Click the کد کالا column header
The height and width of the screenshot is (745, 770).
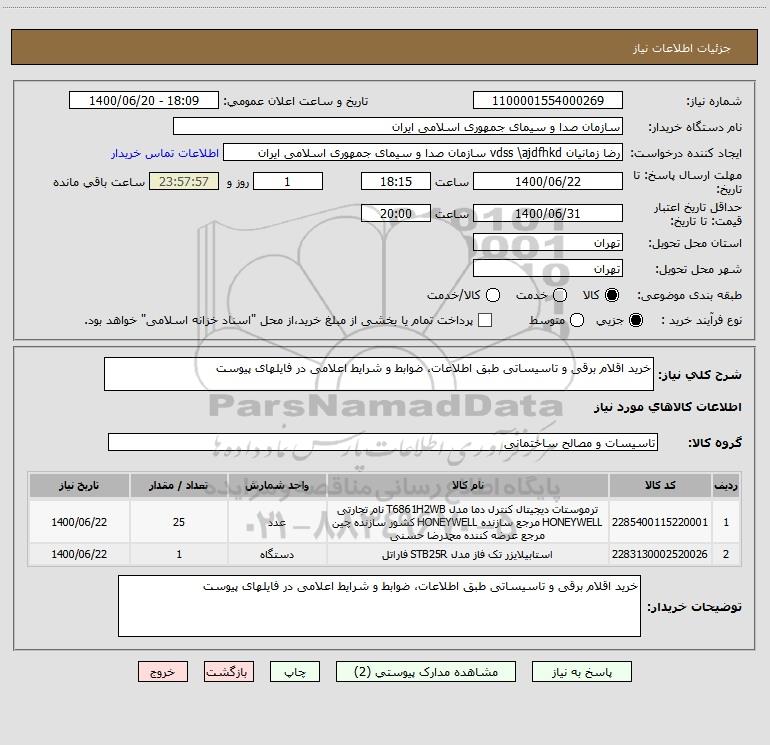click(660, 485)
